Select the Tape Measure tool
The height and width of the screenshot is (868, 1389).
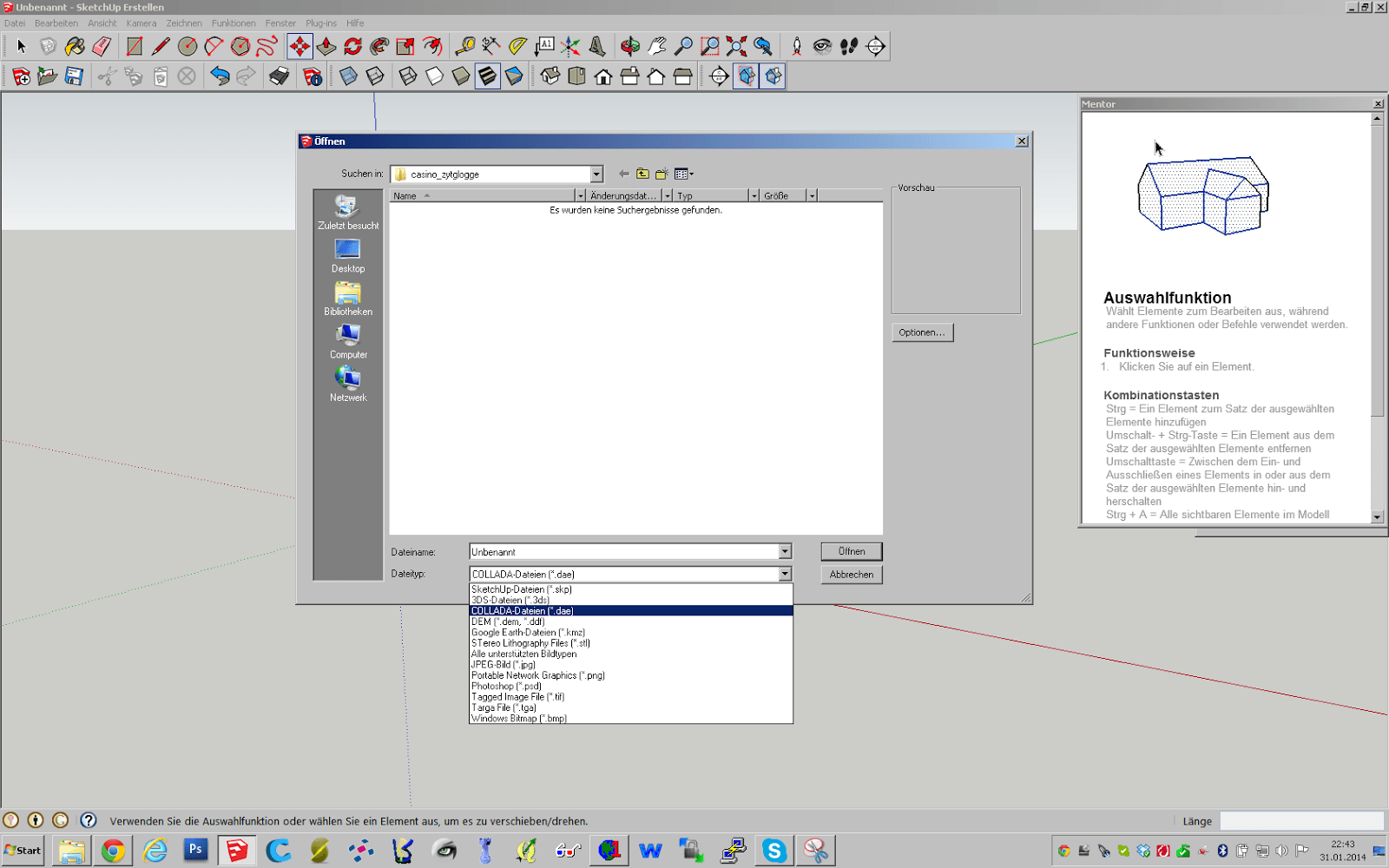click(465, 46)
